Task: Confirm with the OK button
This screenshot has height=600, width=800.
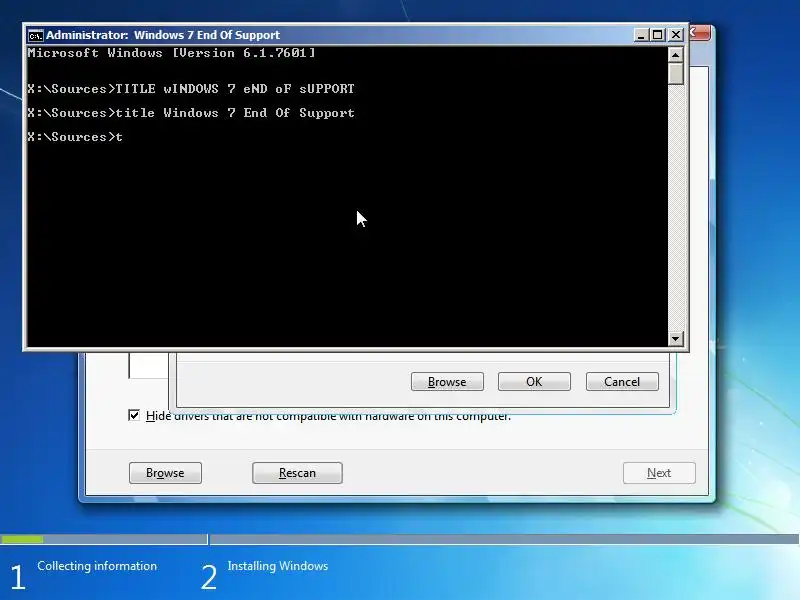Action: click(534, 382)
